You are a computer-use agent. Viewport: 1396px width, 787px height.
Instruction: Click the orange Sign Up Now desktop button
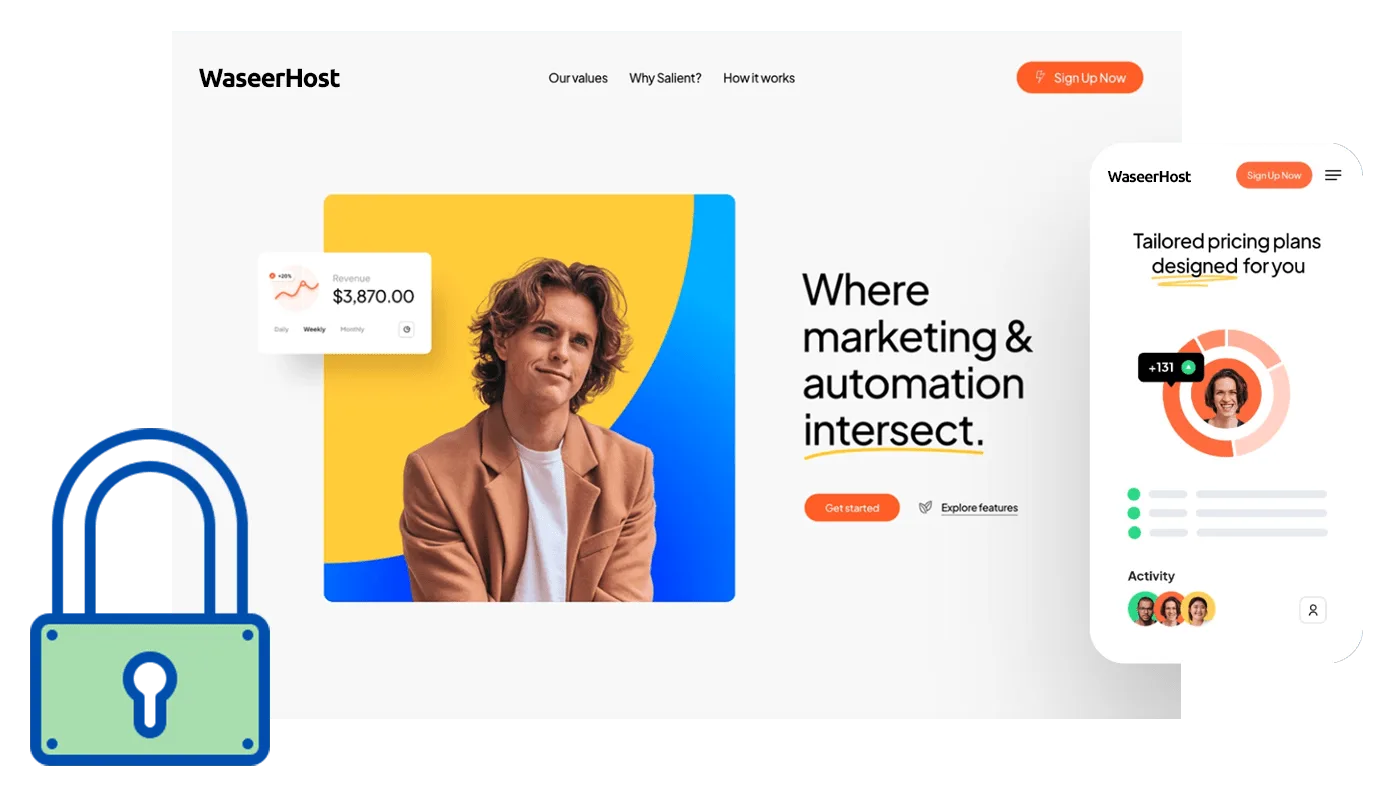coord(1080,78)
